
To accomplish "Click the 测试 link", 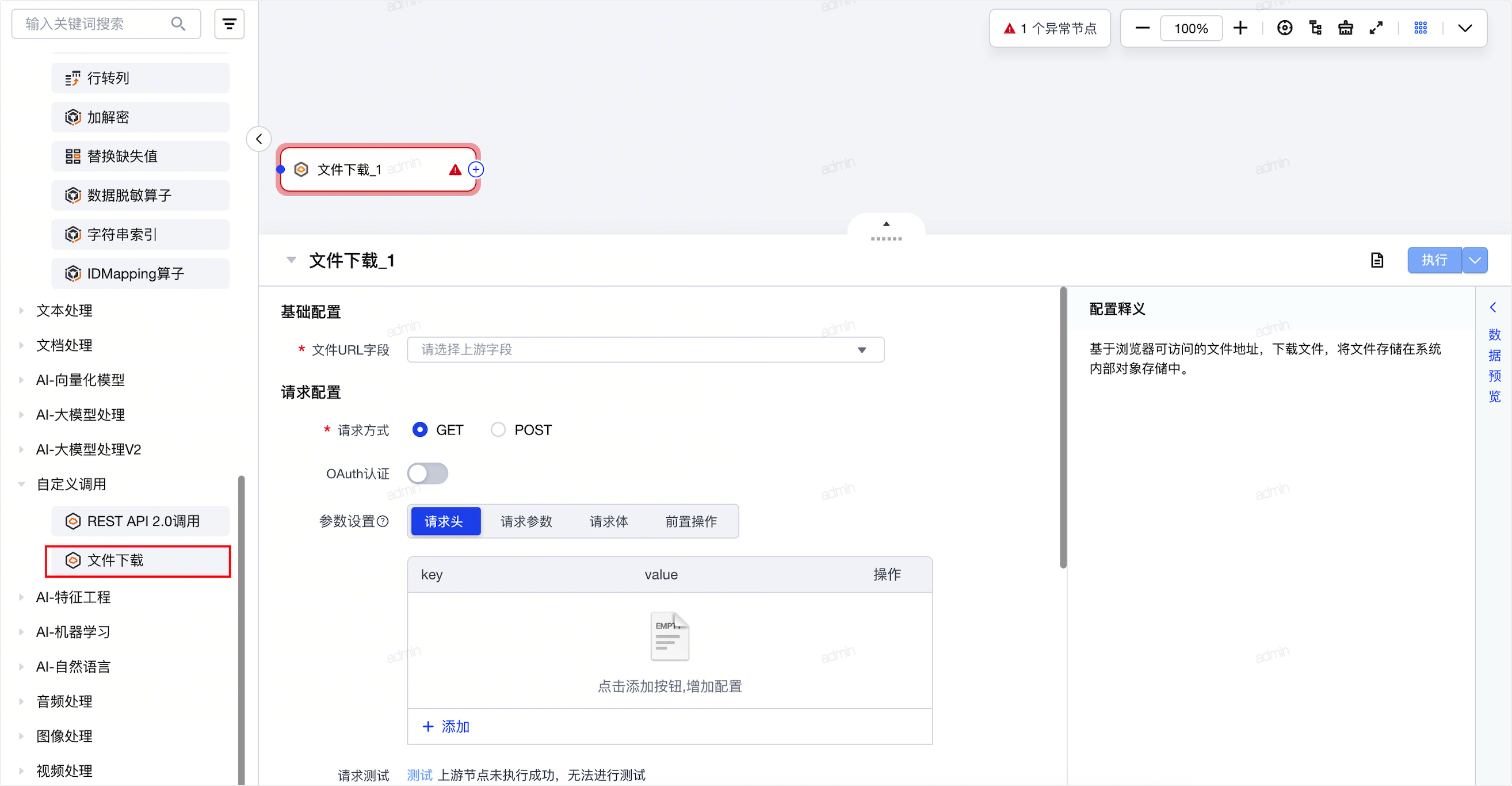I will click(x=419, y=775).
